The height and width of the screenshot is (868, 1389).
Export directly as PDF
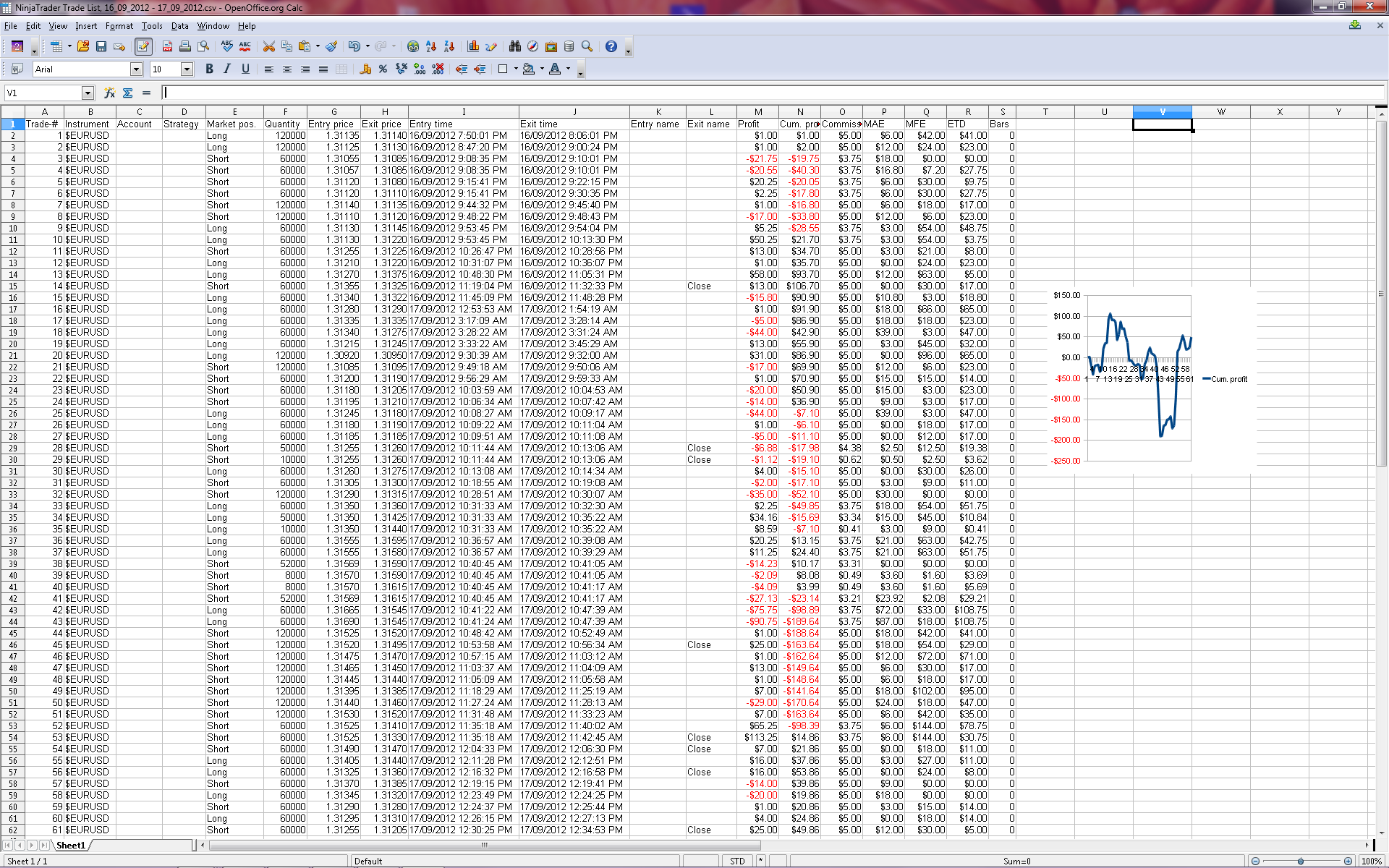[167, 46]
